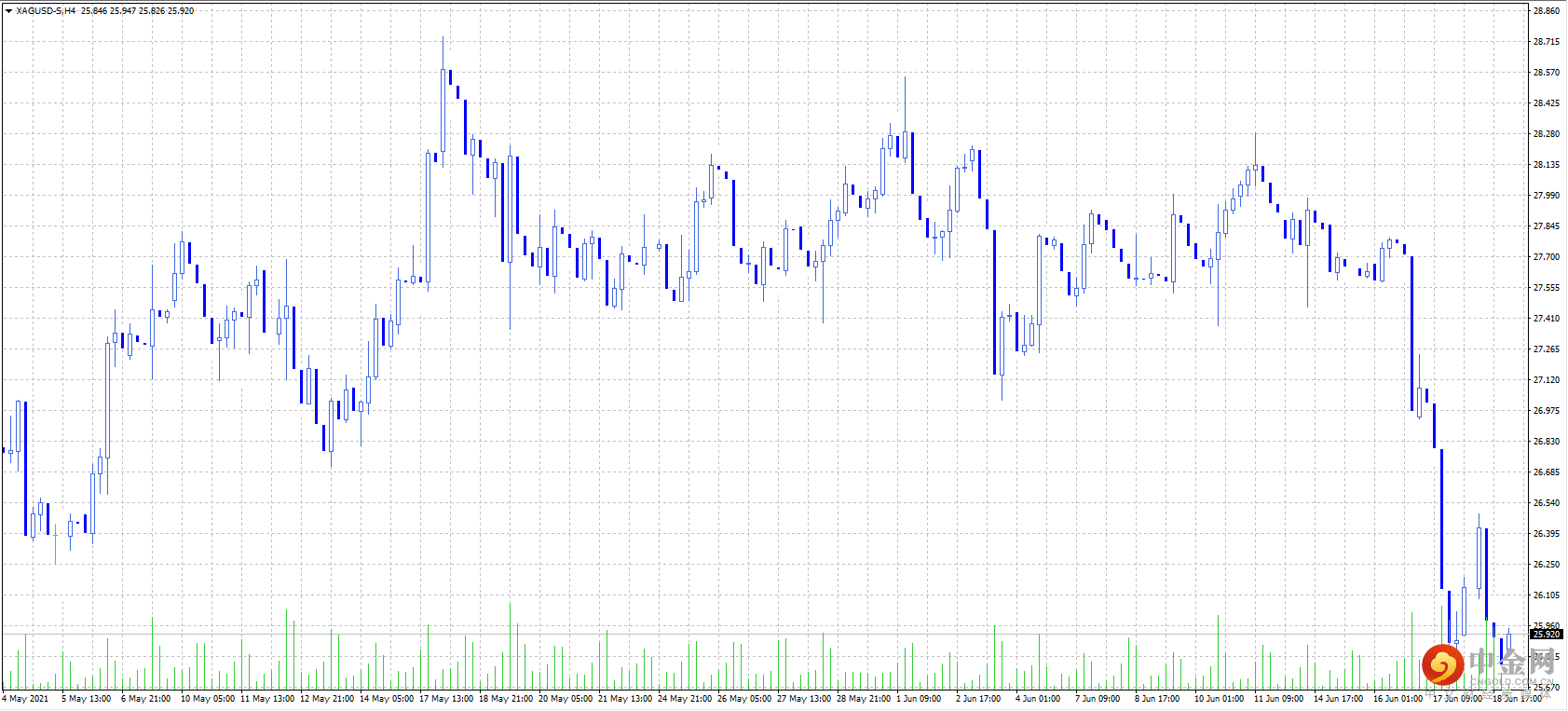Image resolution: width=1568 pixels, height=711 pixels.
Task: Click the 20 May 05:00 time label
Action: (x=566, y=699)
